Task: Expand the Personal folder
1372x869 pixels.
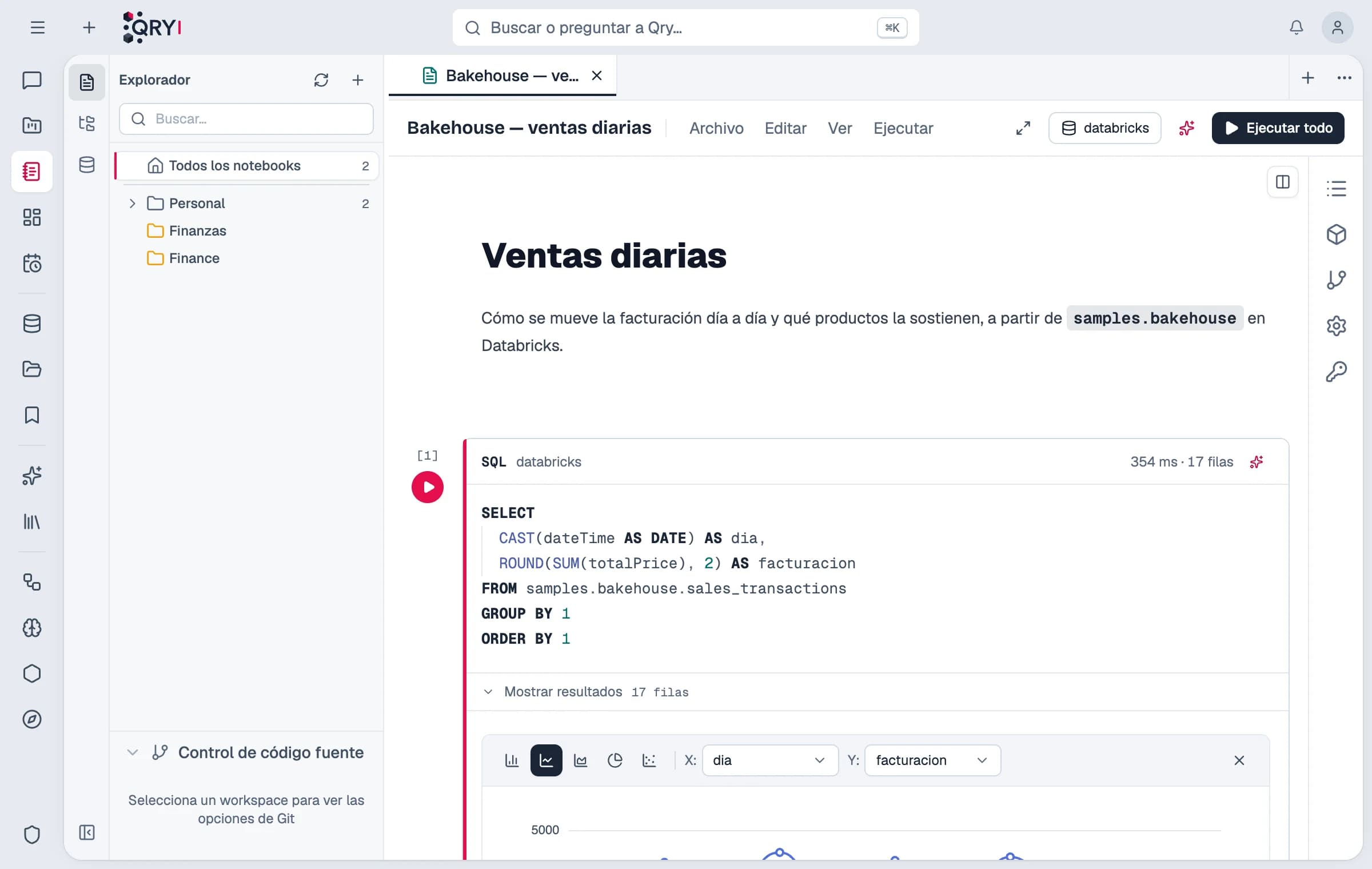Action: (x=132, y=204)
